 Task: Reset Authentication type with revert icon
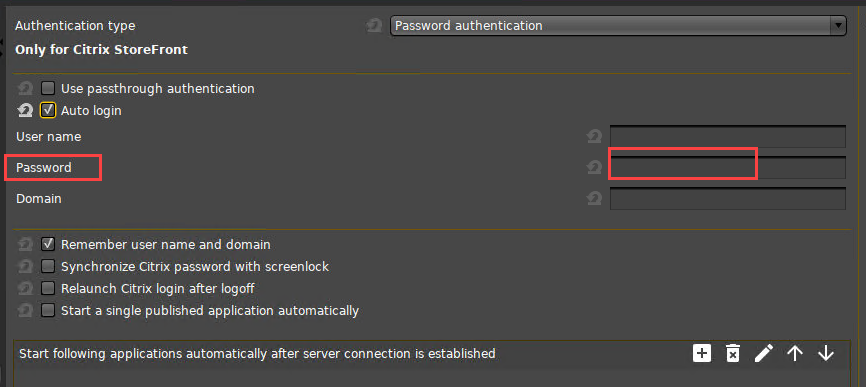pyautogui.click(x=374, y=25)
